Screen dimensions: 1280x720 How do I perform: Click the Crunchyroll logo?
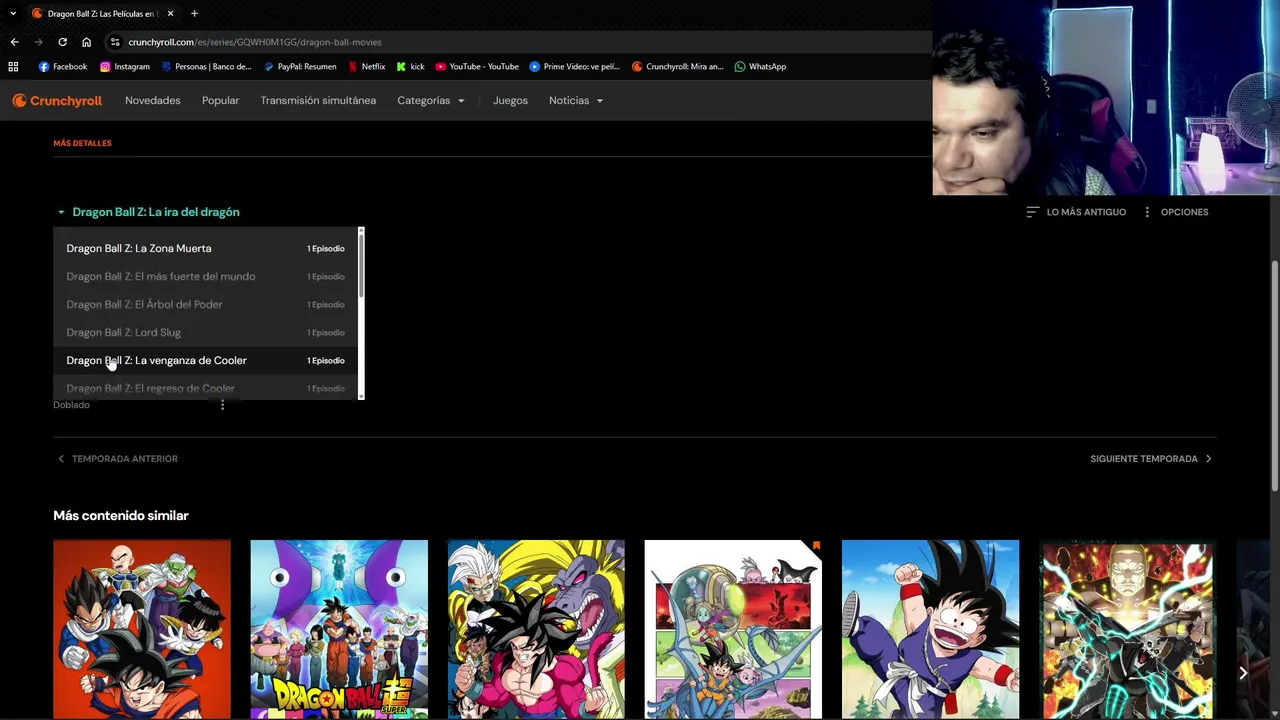pyautogui.click(x=57, y=101)
